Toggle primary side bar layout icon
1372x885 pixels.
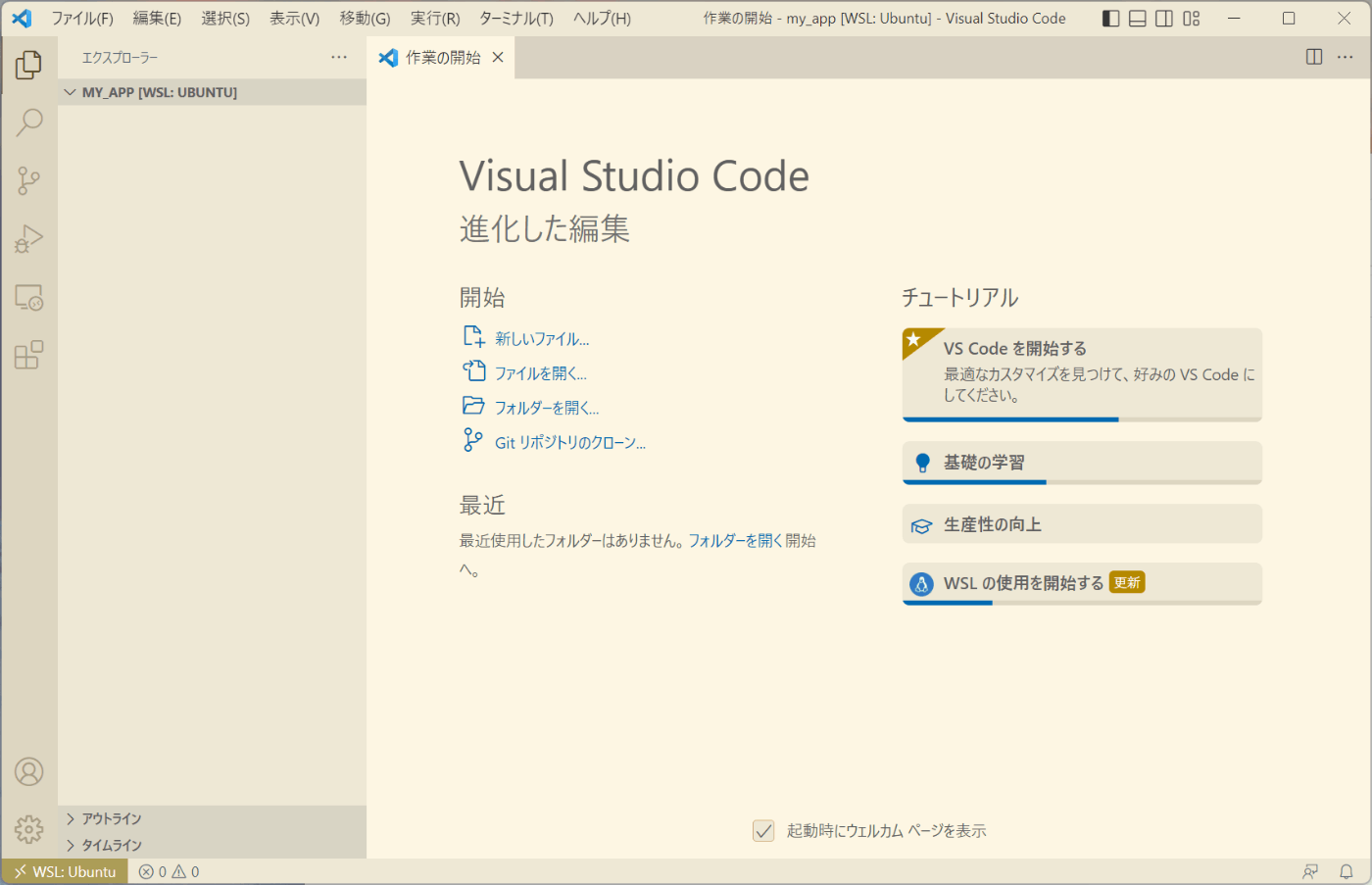[x=1110, y=19]
